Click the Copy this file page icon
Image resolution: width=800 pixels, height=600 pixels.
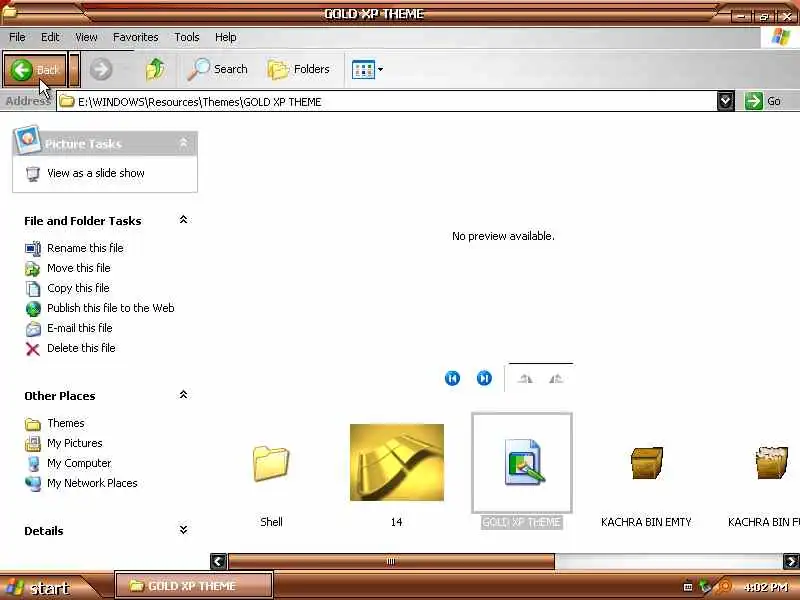(x=33, y=289)
